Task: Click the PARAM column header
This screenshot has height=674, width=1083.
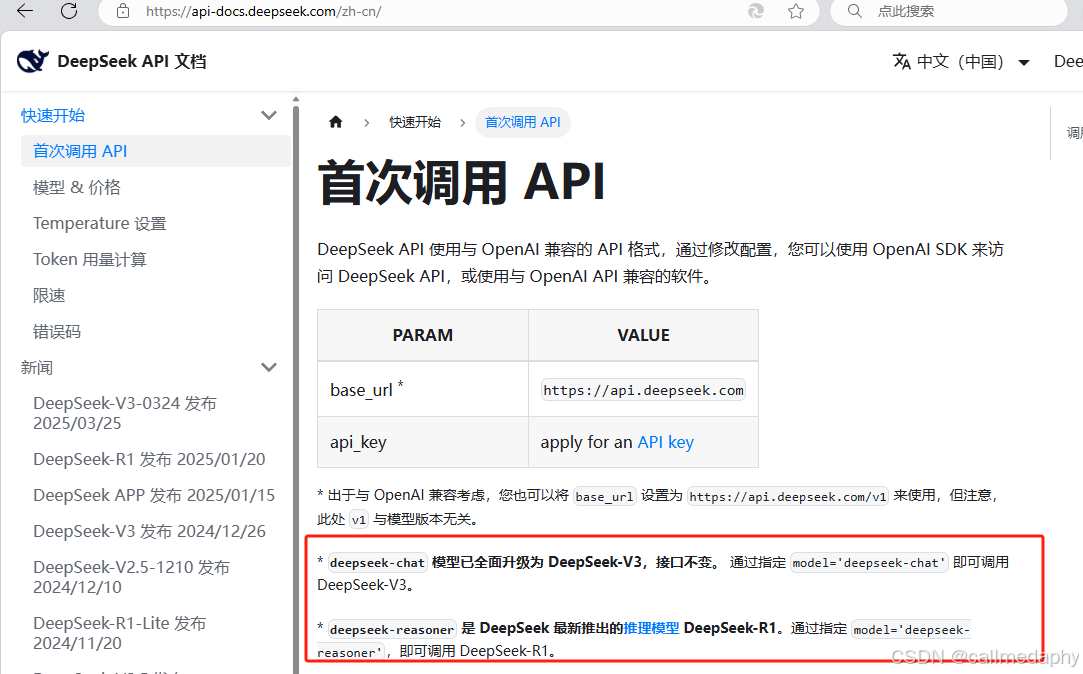Action: point(423,335)
